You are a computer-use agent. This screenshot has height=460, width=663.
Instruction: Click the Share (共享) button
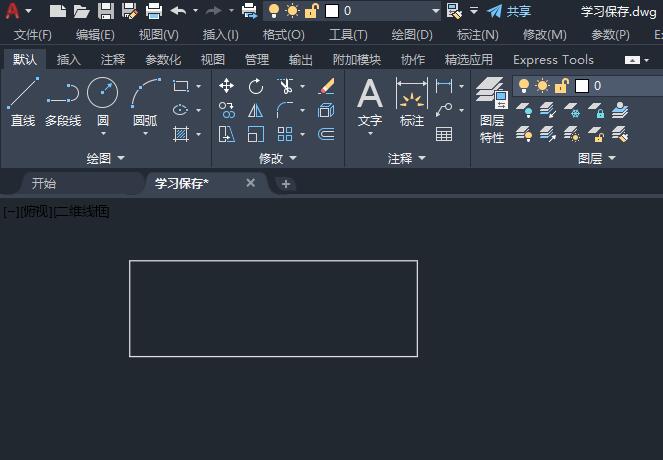[509, 11]
